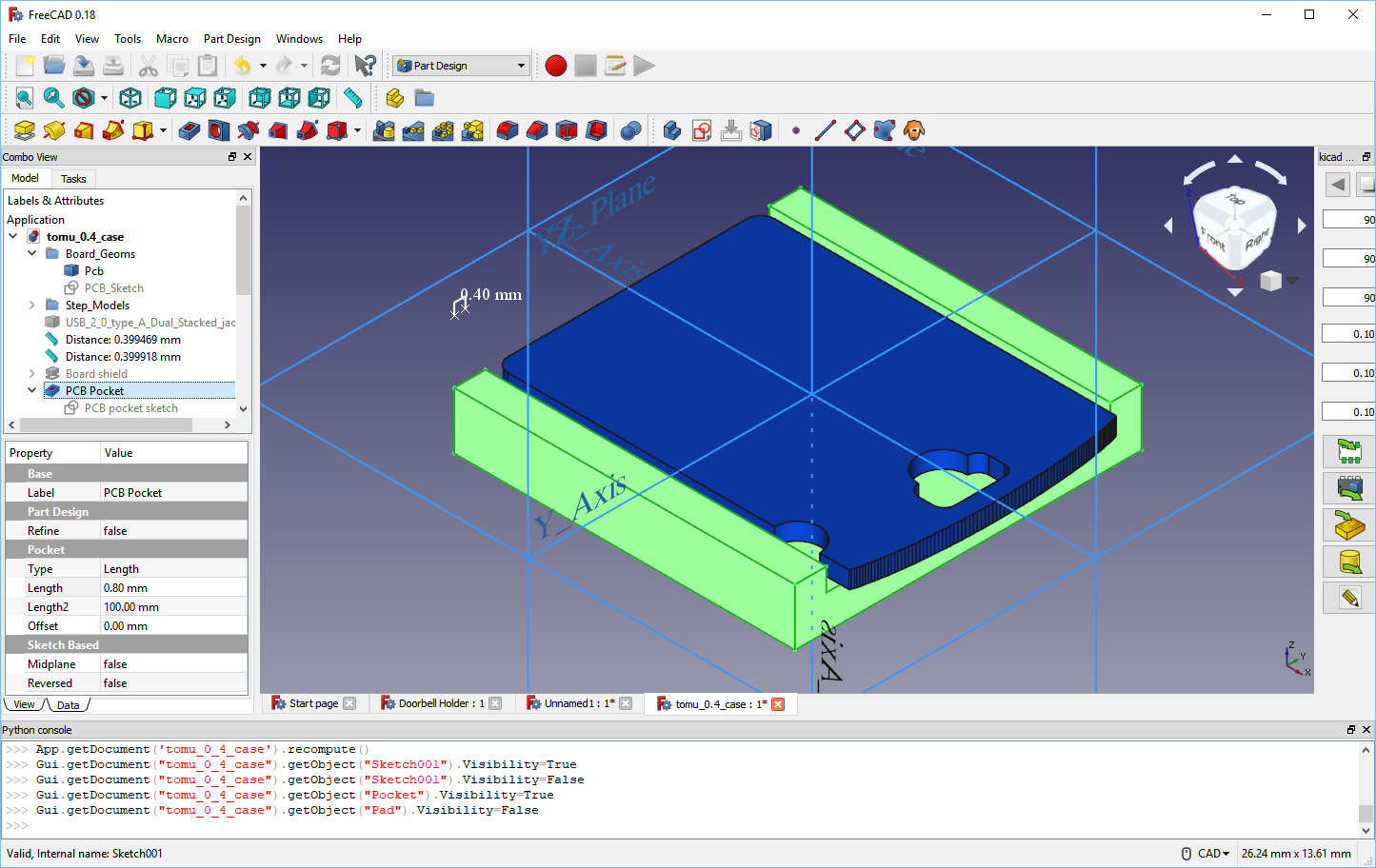Screen dimensions: 1376x868
Task: Click the What's This help cursor icon
Action: click(365, 66)
